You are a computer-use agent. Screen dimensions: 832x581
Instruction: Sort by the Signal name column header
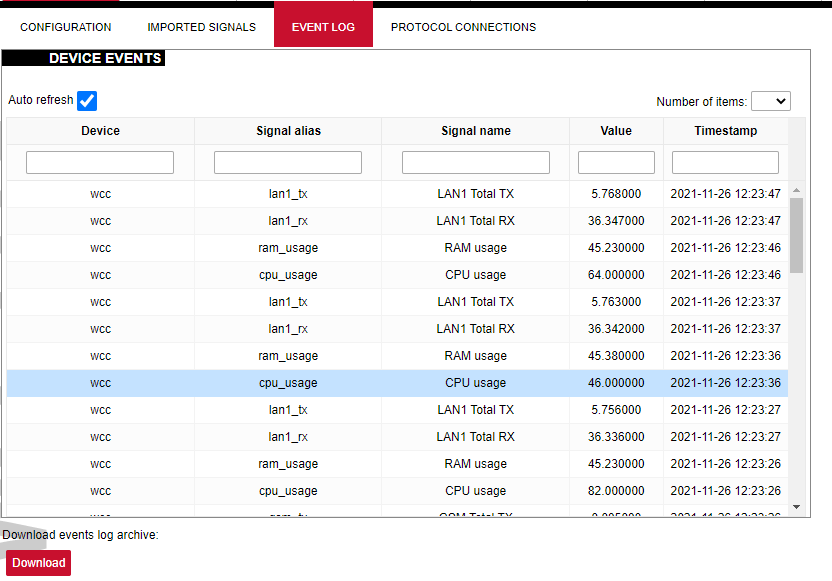tap(475, 131)
